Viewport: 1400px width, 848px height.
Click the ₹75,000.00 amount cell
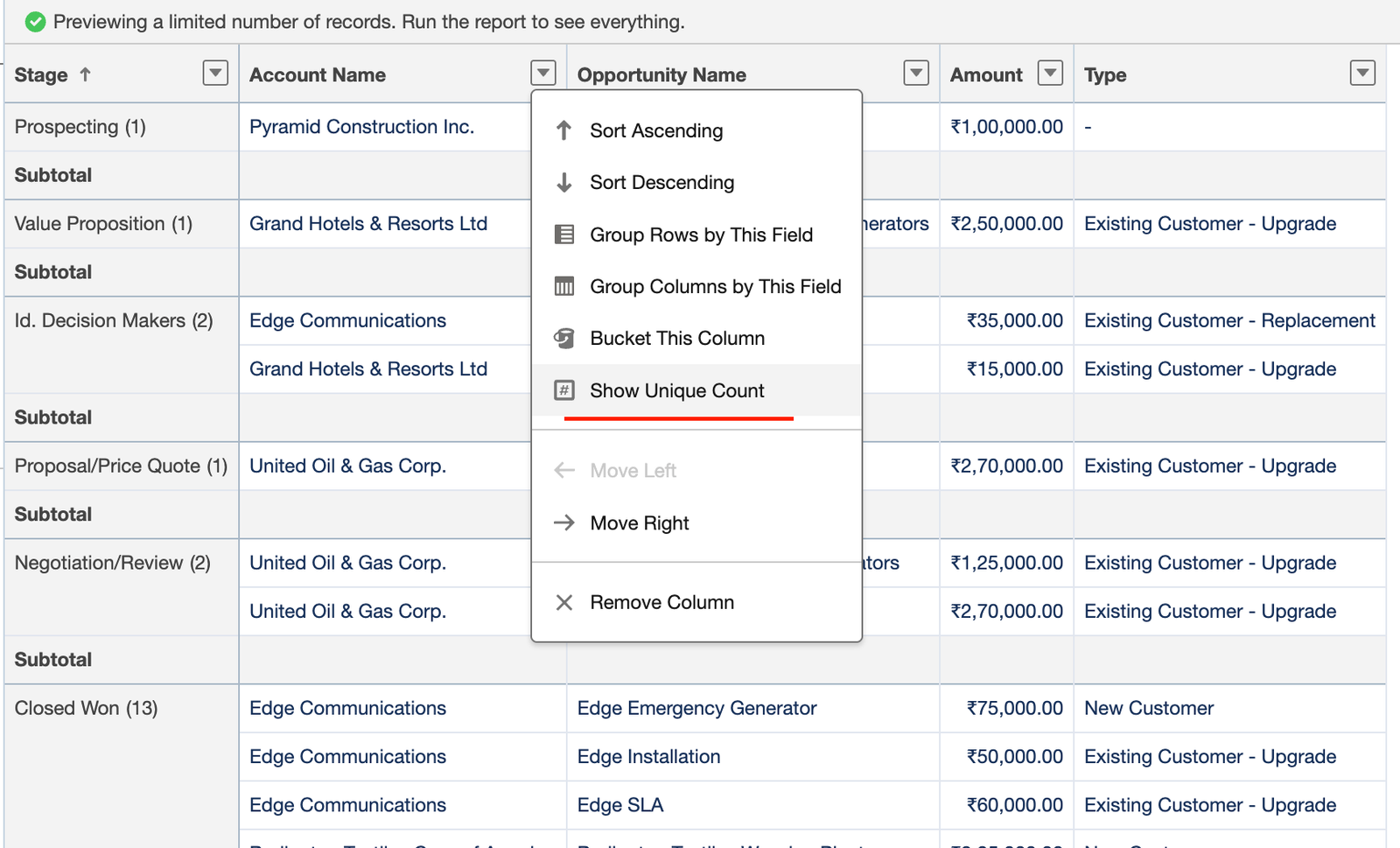(1014, 708)
